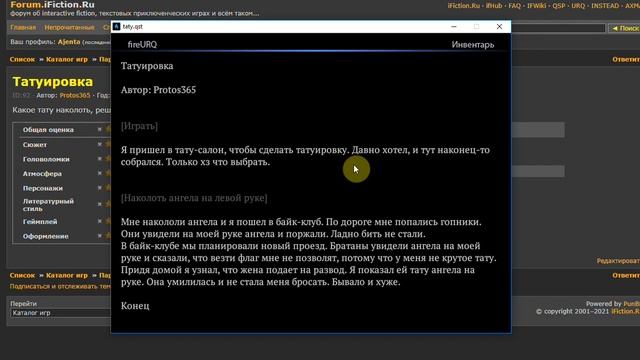Open the PunBB link in the footer
The image size is (640, 360).
pos(631,304)
